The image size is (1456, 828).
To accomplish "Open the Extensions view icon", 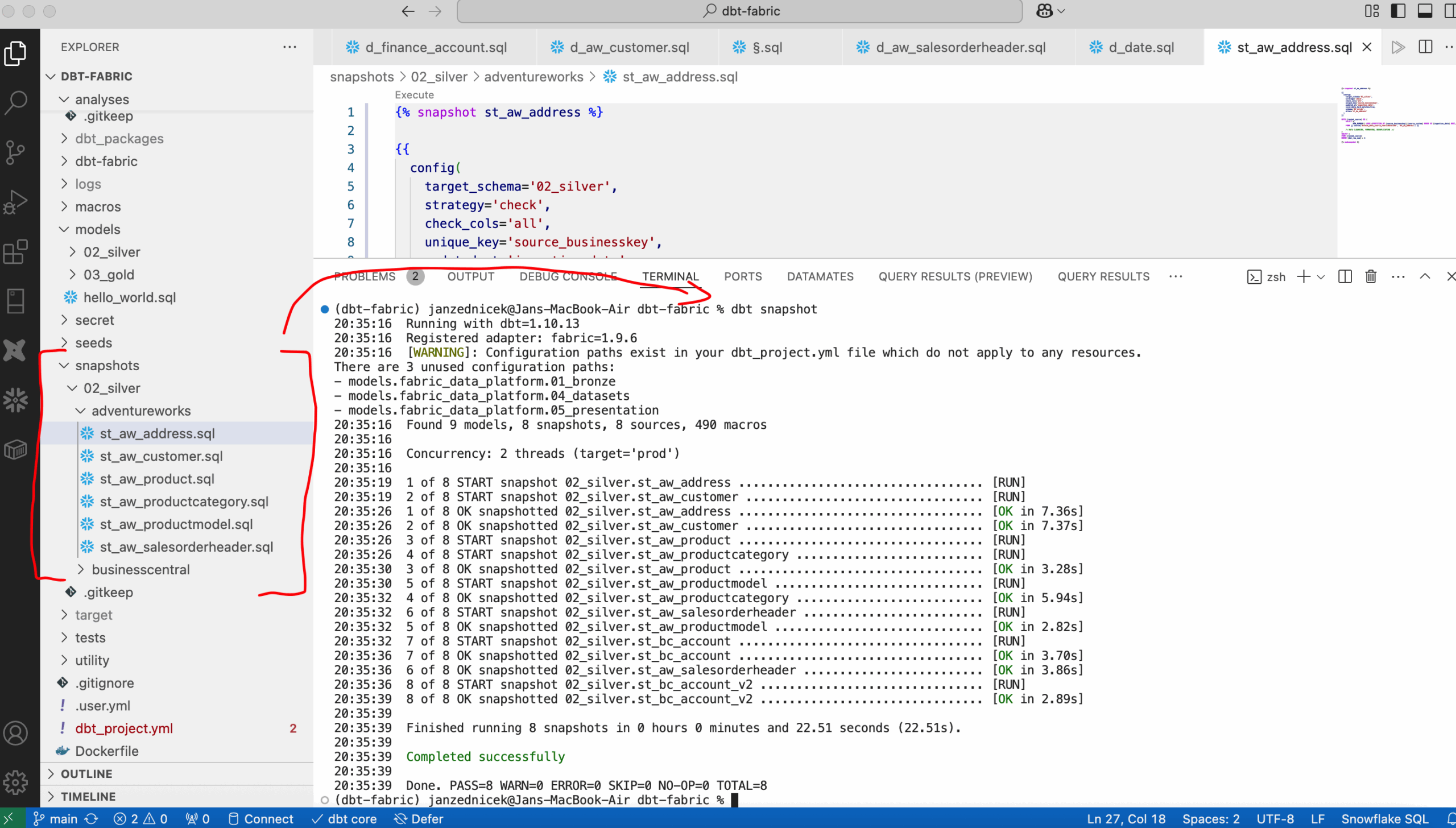I will (15, 251).
